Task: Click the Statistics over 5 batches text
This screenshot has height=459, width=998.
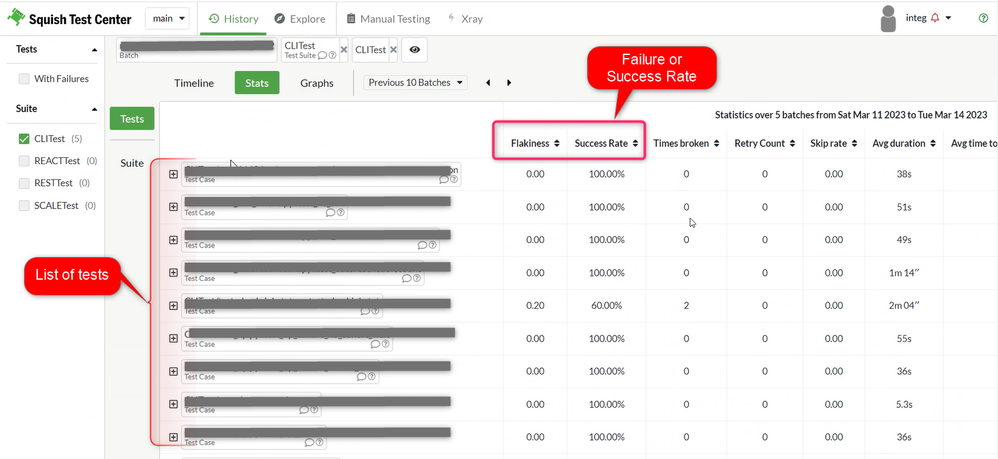Action: [851, 115]
